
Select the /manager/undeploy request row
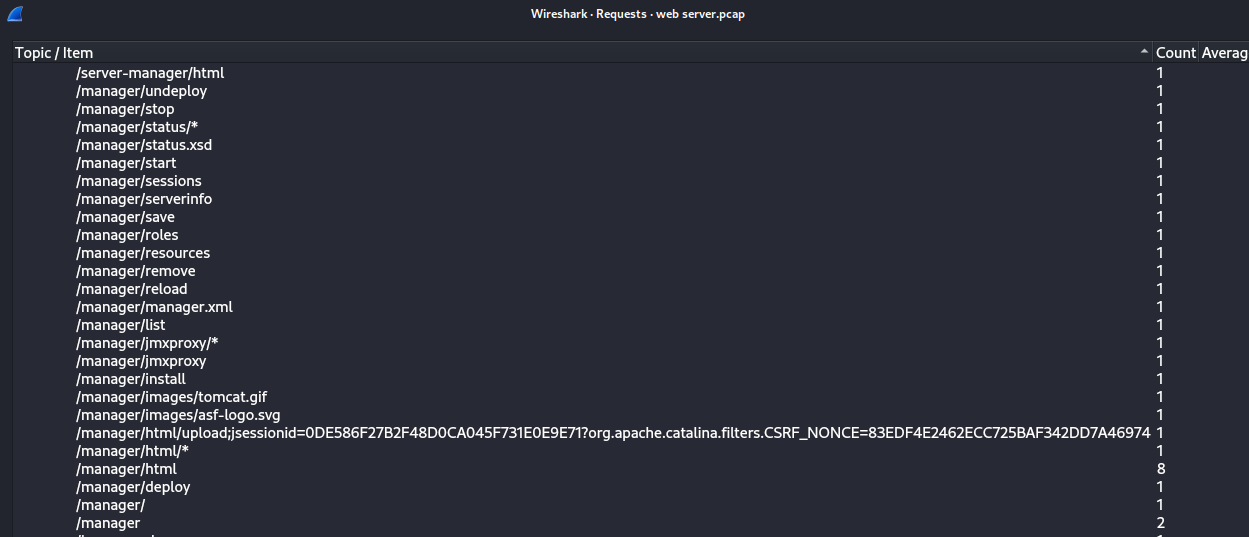[141, 91]
